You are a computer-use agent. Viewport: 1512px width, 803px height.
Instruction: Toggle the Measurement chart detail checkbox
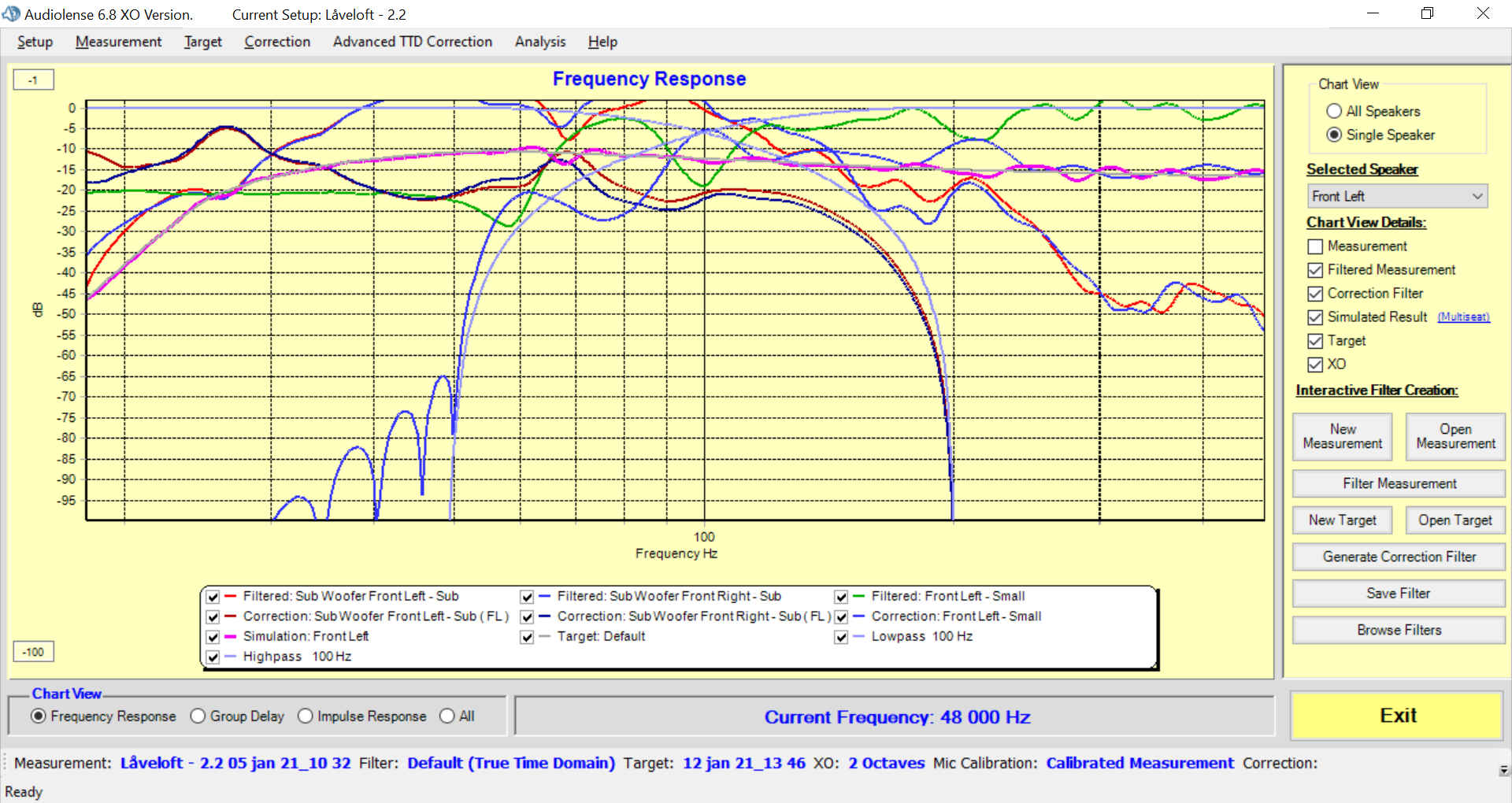click(x=1315, y=246)
